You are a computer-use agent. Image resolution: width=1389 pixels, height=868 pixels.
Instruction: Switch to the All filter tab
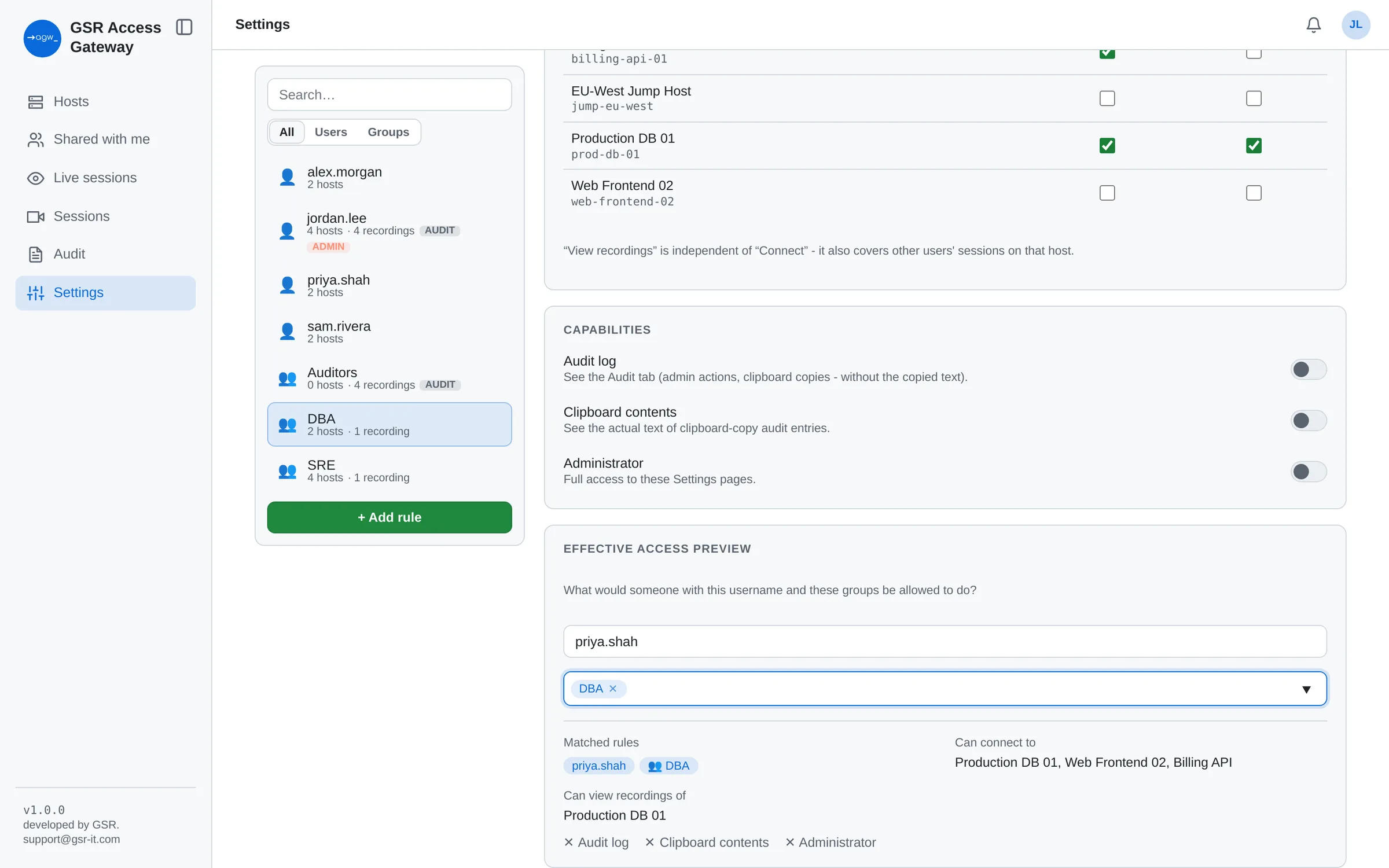coord(286,132)
